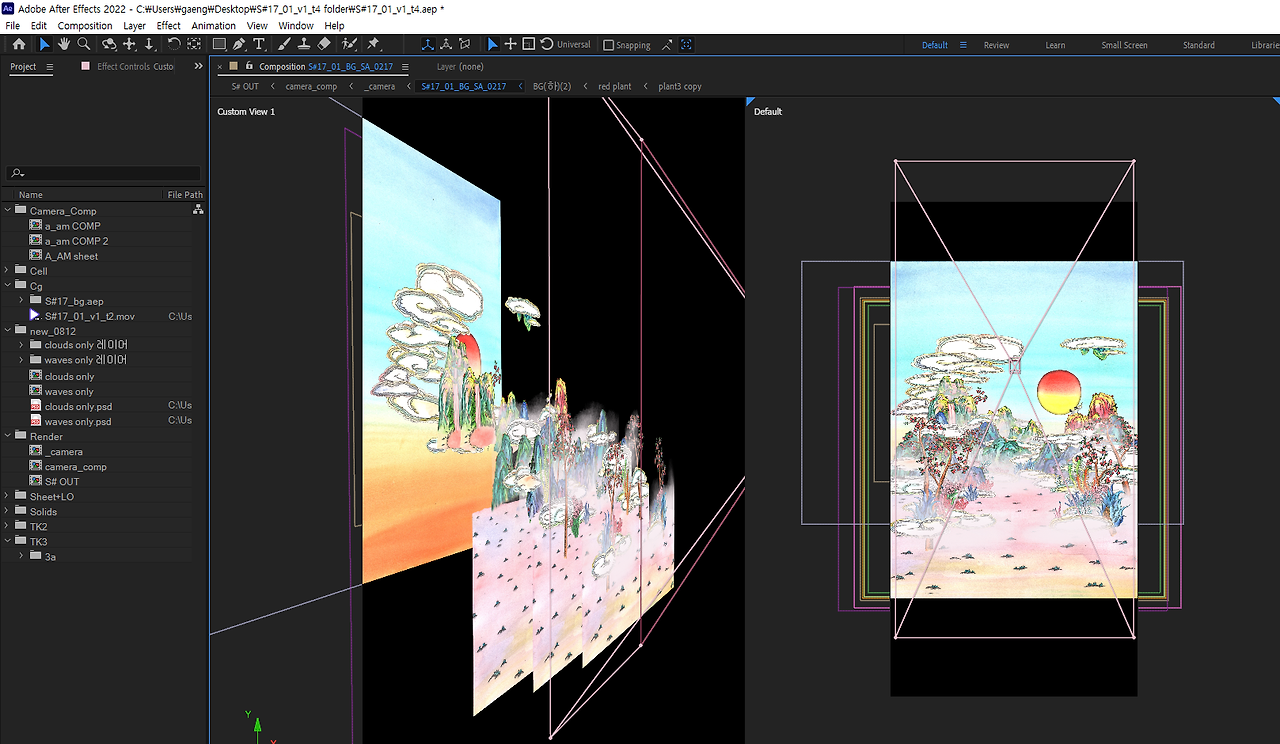This screenshot has width=1280, height=744.
Task: Switch to Local Axis mode
Action: (x=428, y=44)
